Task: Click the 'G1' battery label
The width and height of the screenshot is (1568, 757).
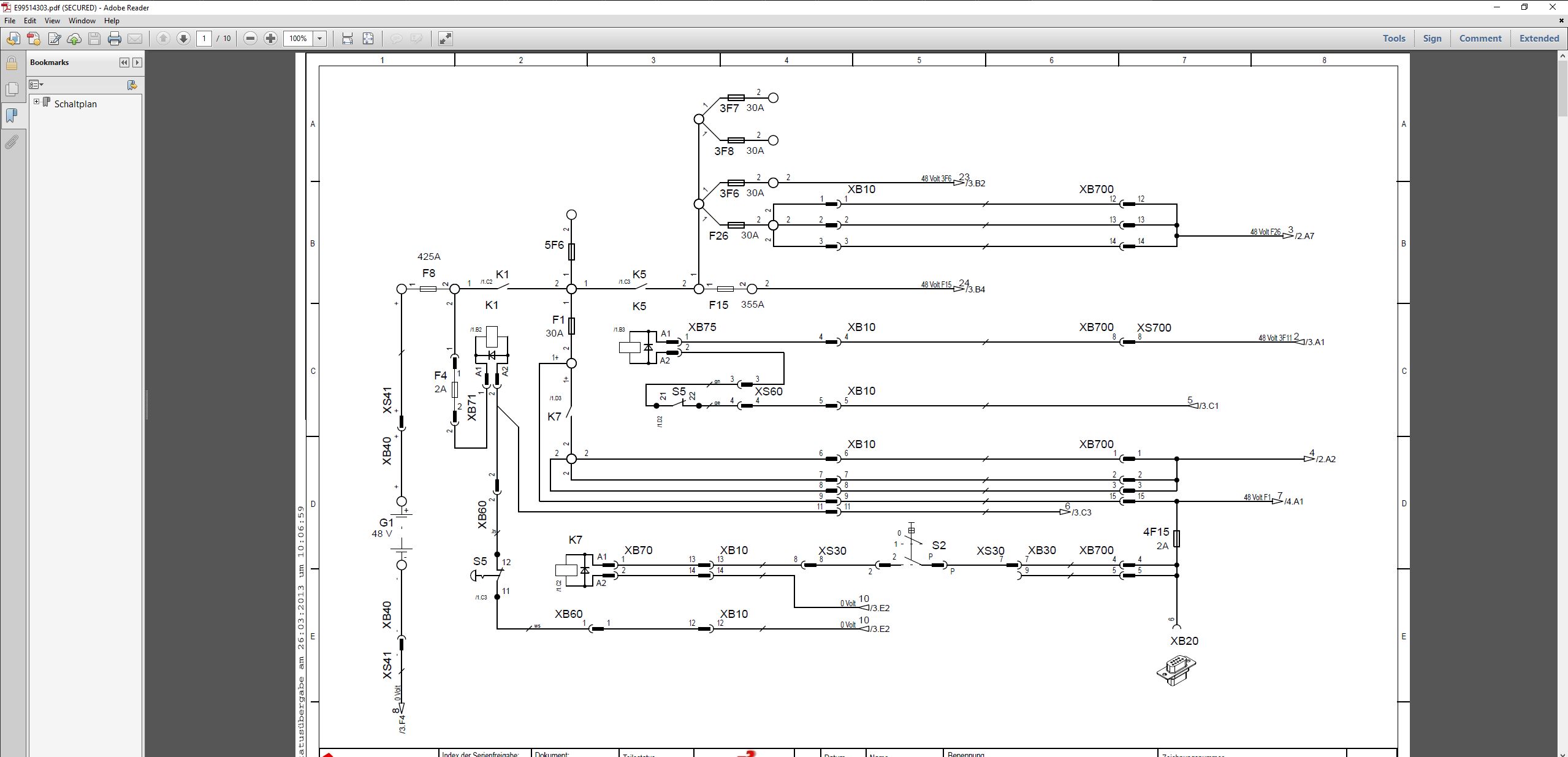Action: pos(386,523)
